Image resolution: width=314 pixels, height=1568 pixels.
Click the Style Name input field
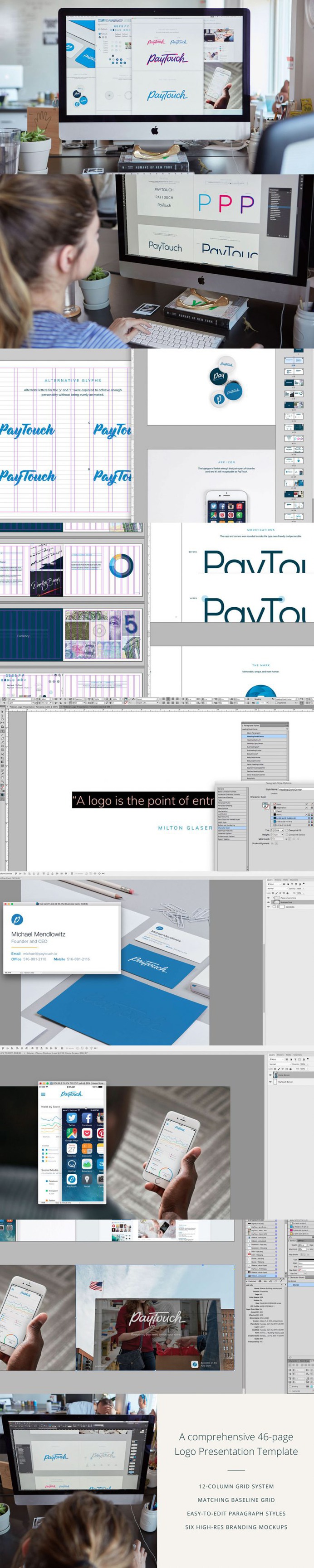click(x=294, y=789)
